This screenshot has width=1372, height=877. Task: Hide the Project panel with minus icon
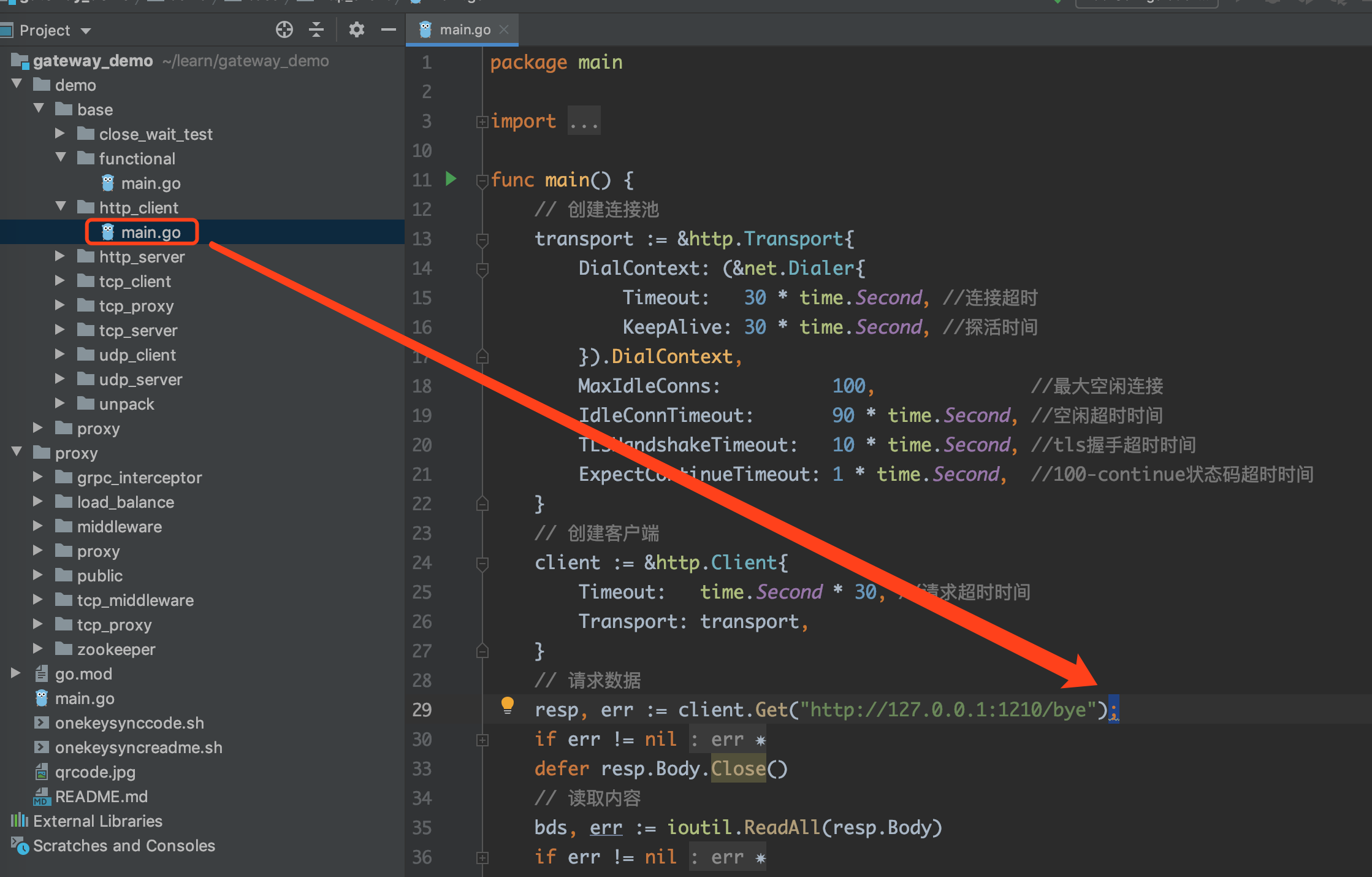click(x=388, y=29)
